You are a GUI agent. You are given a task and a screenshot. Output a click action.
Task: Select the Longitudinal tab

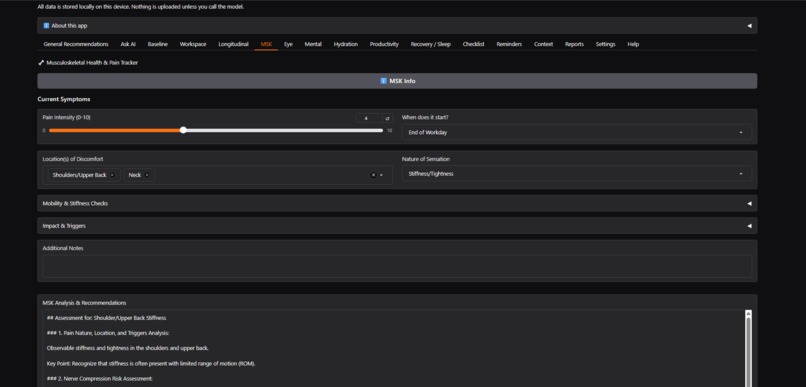pos(233,44)
